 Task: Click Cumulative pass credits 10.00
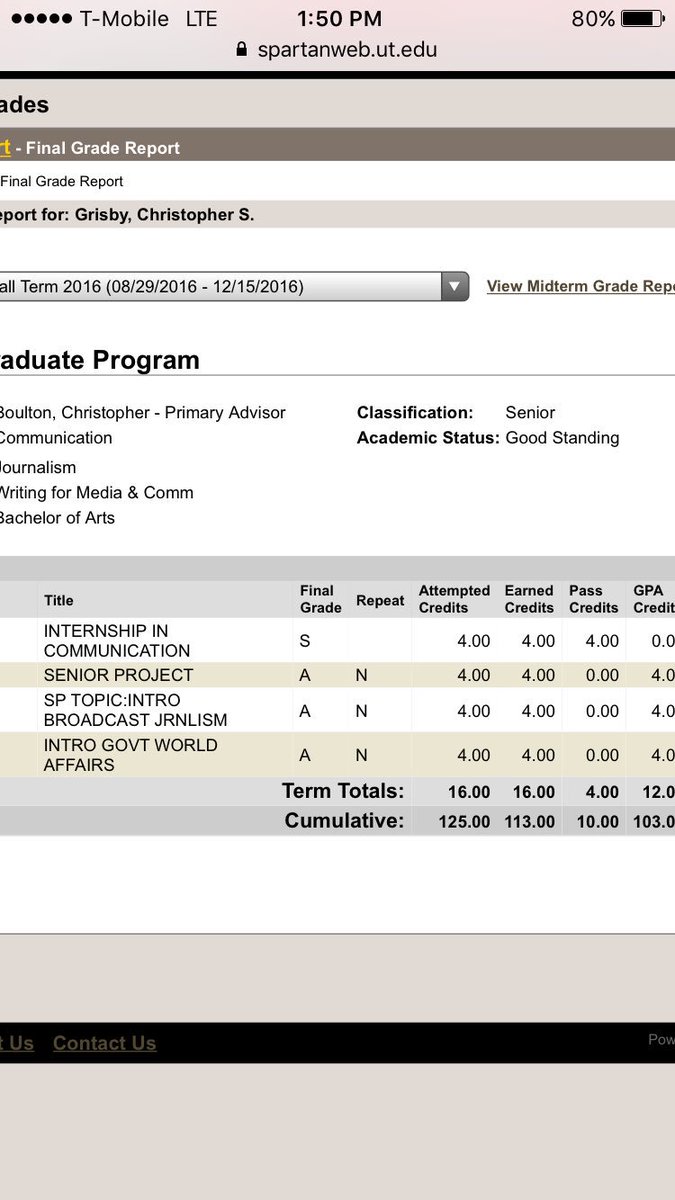click(x=597, y=822)
